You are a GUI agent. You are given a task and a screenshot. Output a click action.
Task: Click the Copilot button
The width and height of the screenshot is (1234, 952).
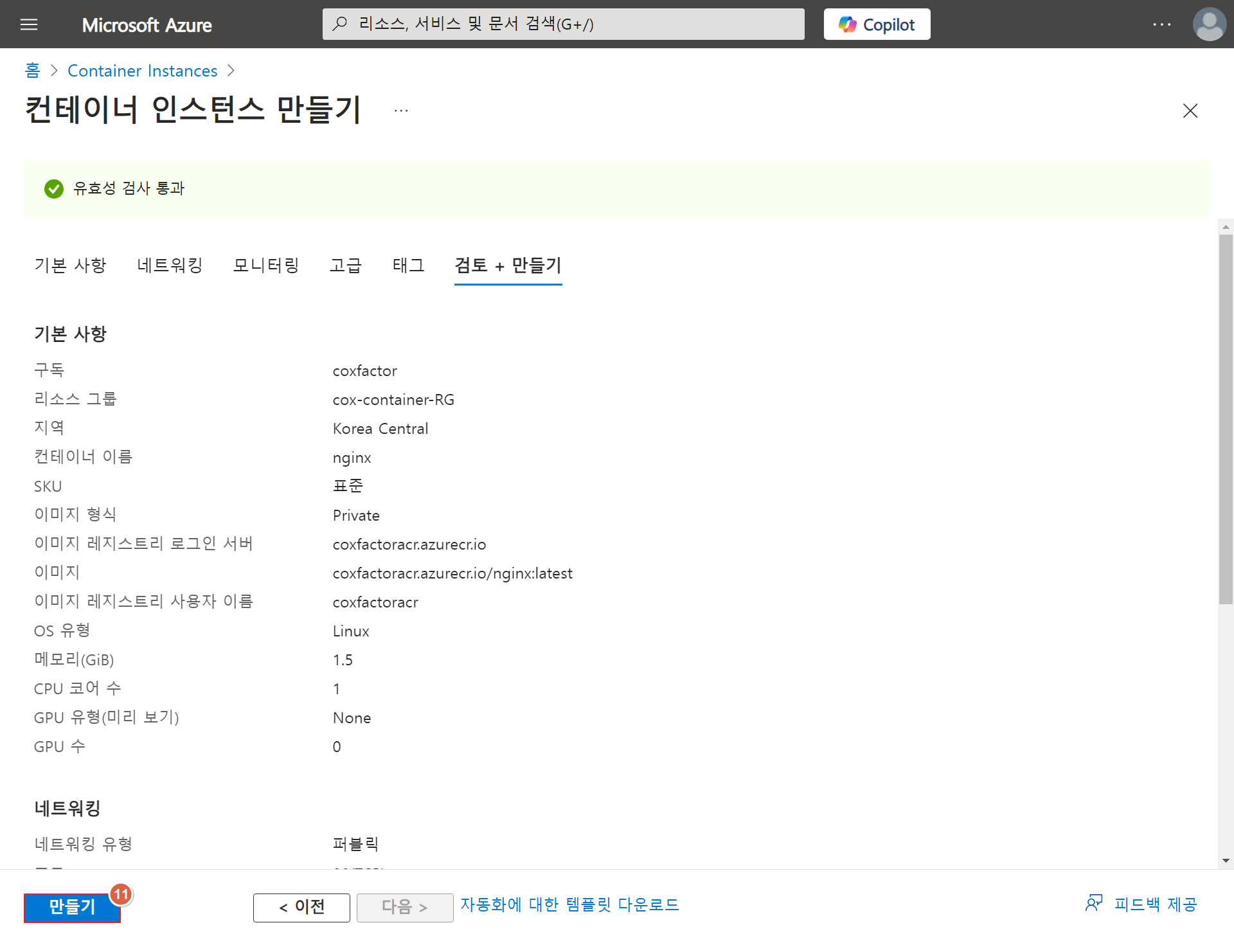click(x=877, y=24)
